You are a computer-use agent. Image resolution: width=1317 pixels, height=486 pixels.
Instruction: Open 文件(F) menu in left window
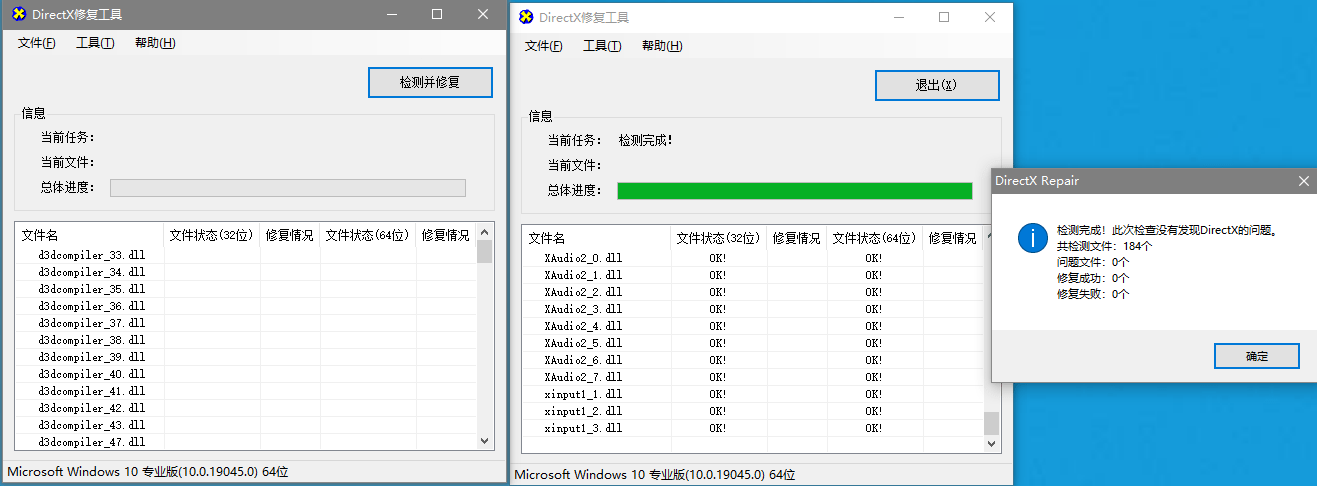(37, 43)
